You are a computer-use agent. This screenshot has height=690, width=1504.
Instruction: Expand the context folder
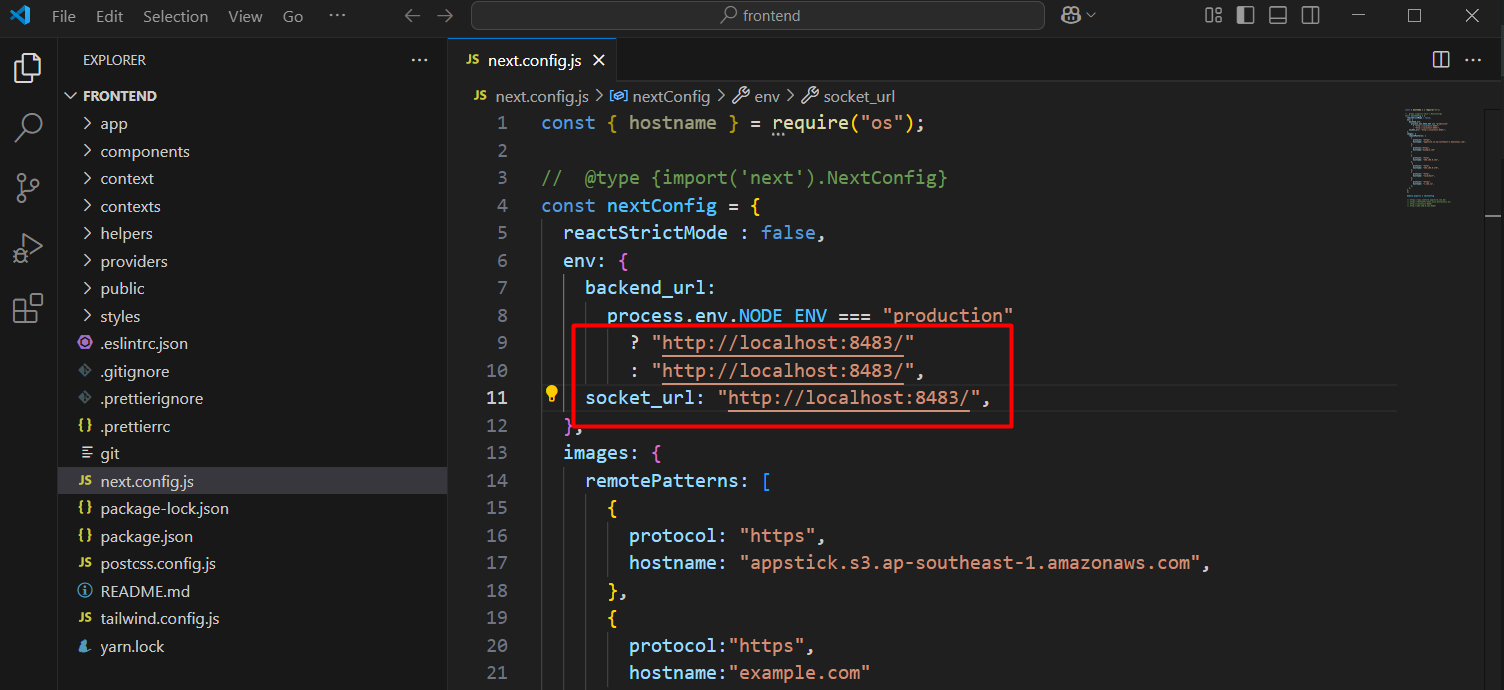(252, 179)
